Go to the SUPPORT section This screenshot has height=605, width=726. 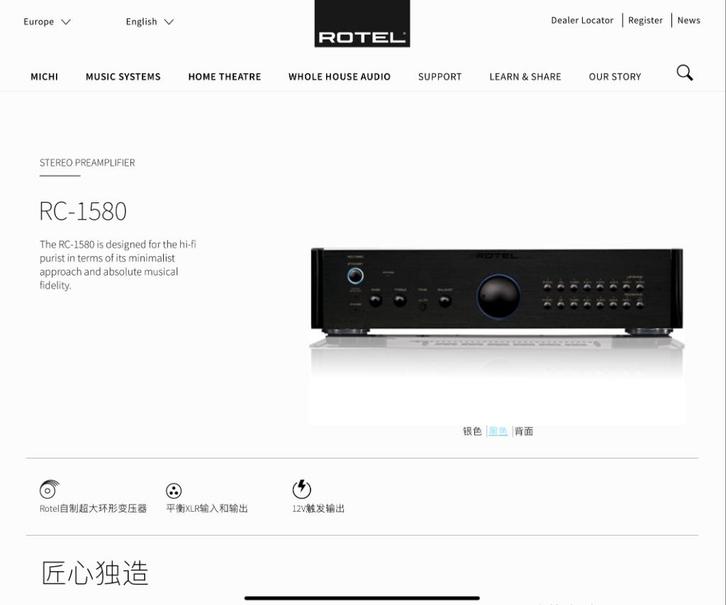tap(440, 77)
